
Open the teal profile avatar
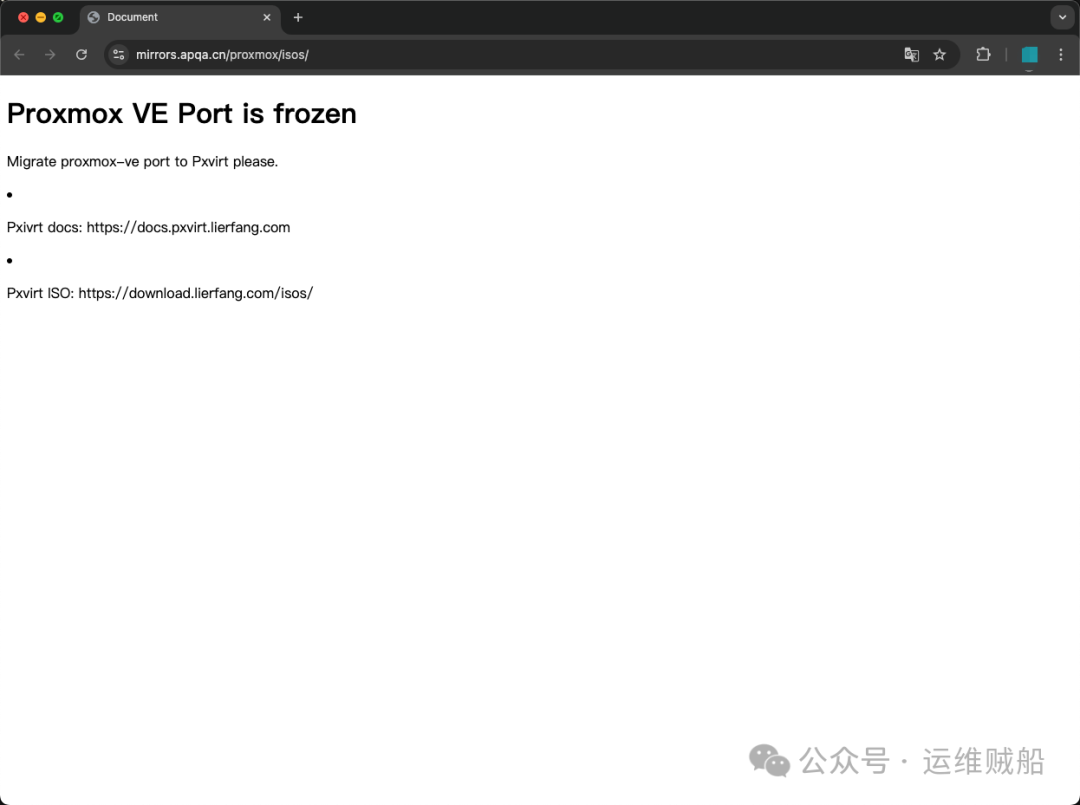[x=1029, y=54]
